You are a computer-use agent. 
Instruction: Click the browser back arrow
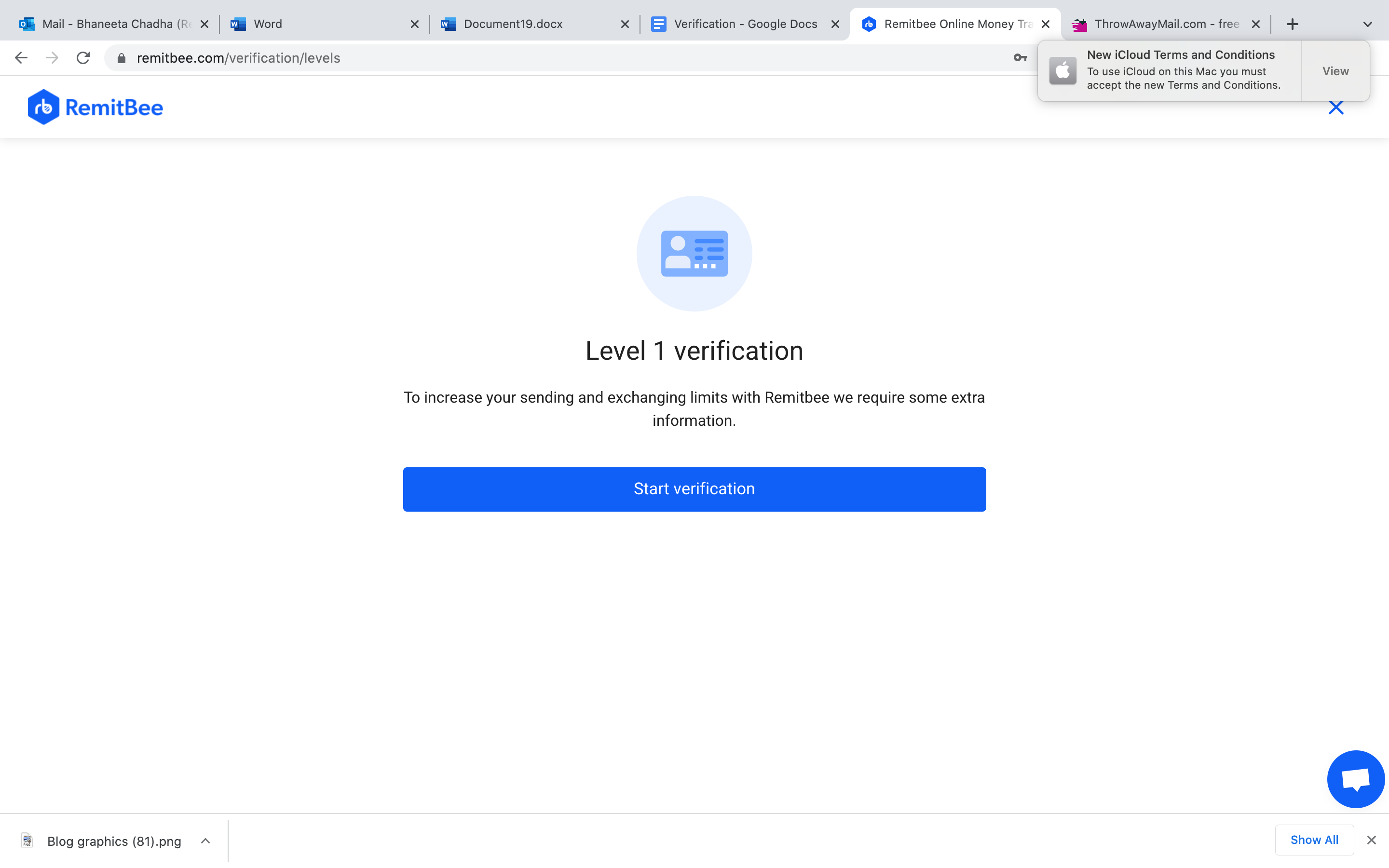21,58
